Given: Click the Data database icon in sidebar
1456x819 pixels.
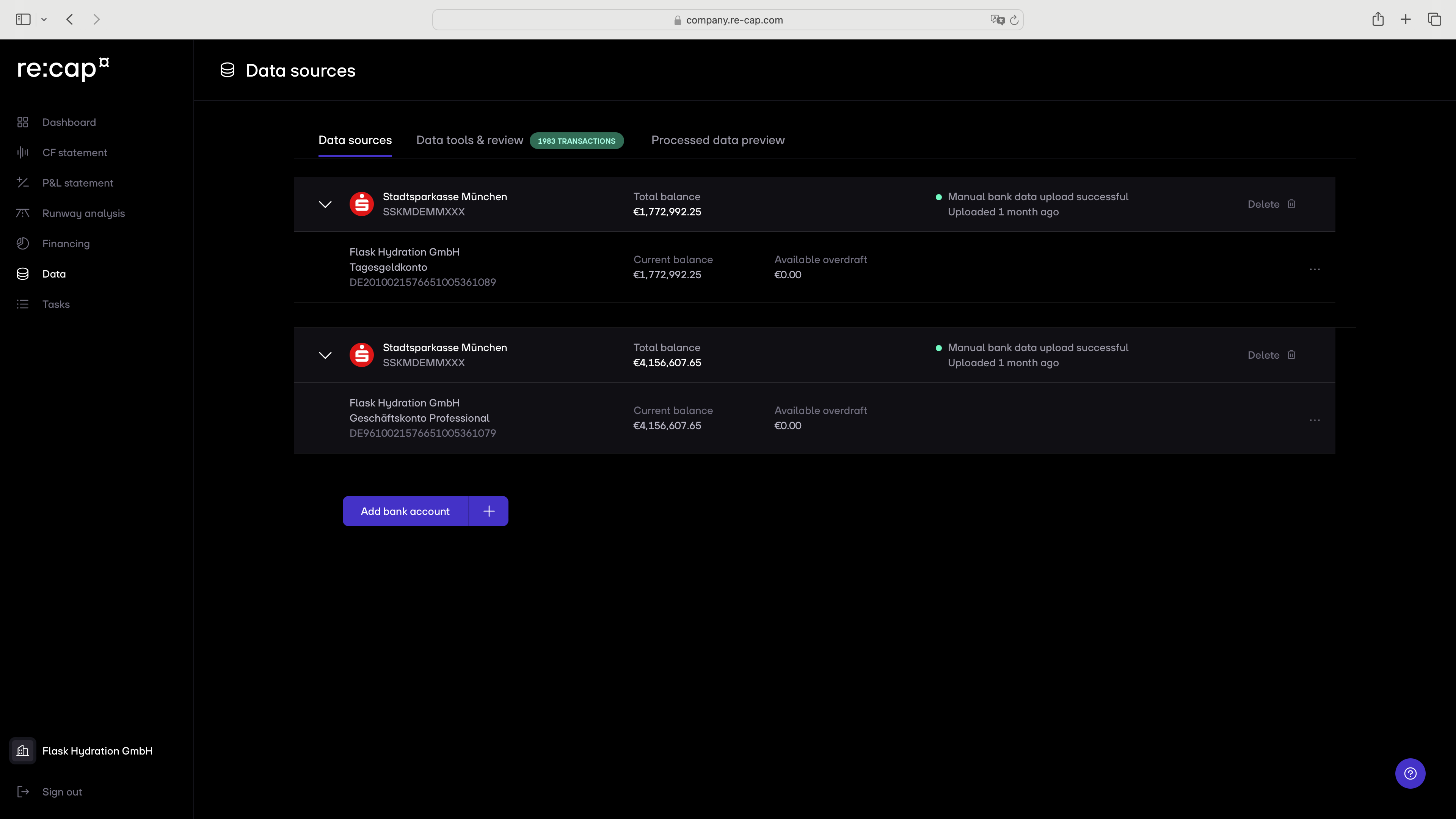Looking at the screenshot, I should [x=23, y=273].
